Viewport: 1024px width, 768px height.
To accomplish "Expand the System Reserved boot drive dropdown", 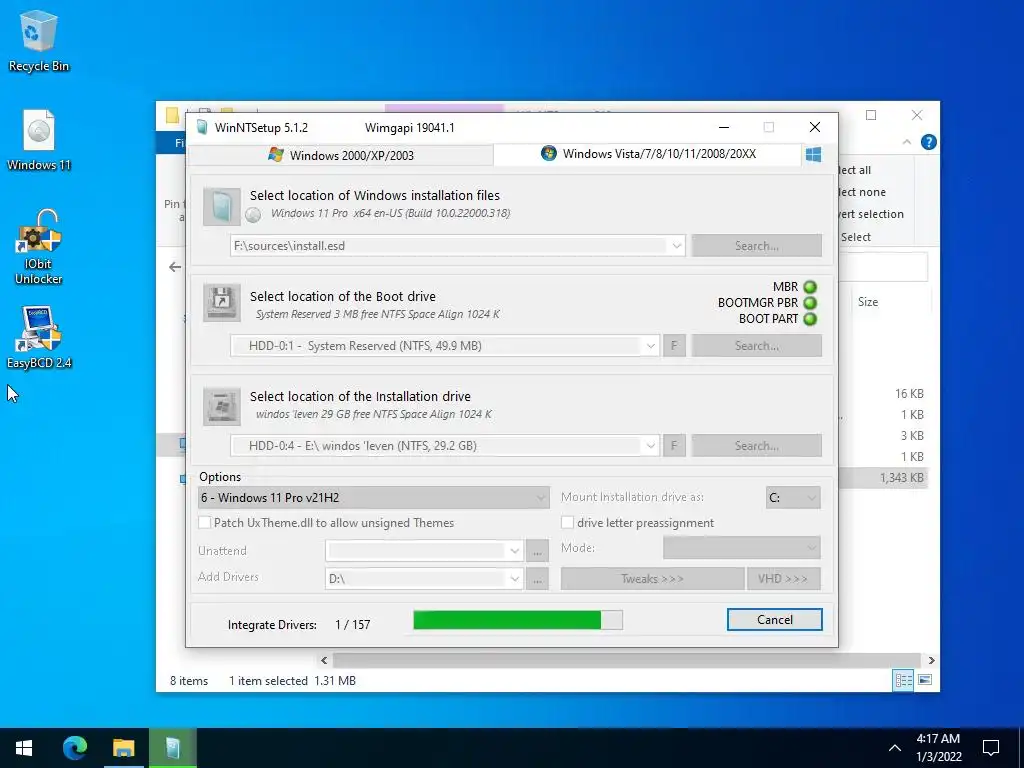I will [x=650, y=346].
